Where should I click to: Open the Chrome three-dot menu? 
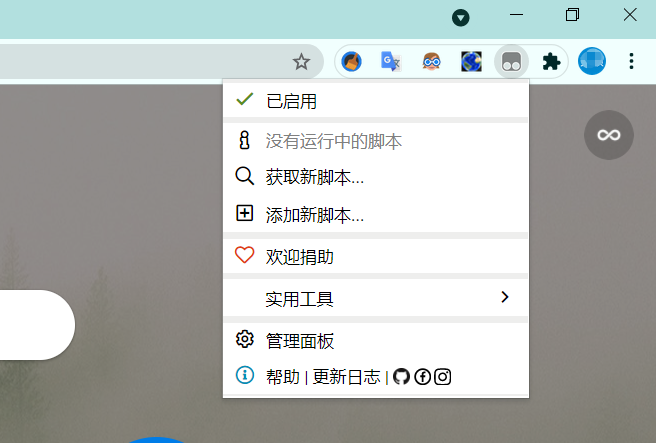(x=631, y=61)
